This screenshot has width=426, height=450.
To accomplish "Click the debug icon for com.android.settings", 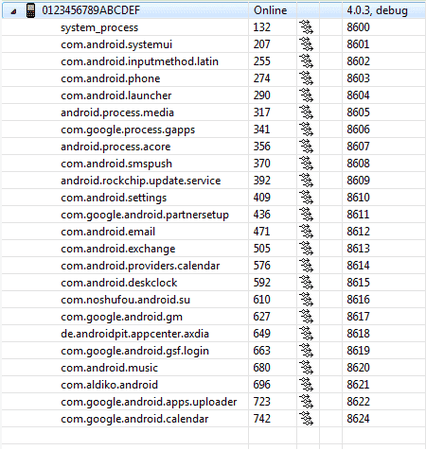I will [306, 197].
